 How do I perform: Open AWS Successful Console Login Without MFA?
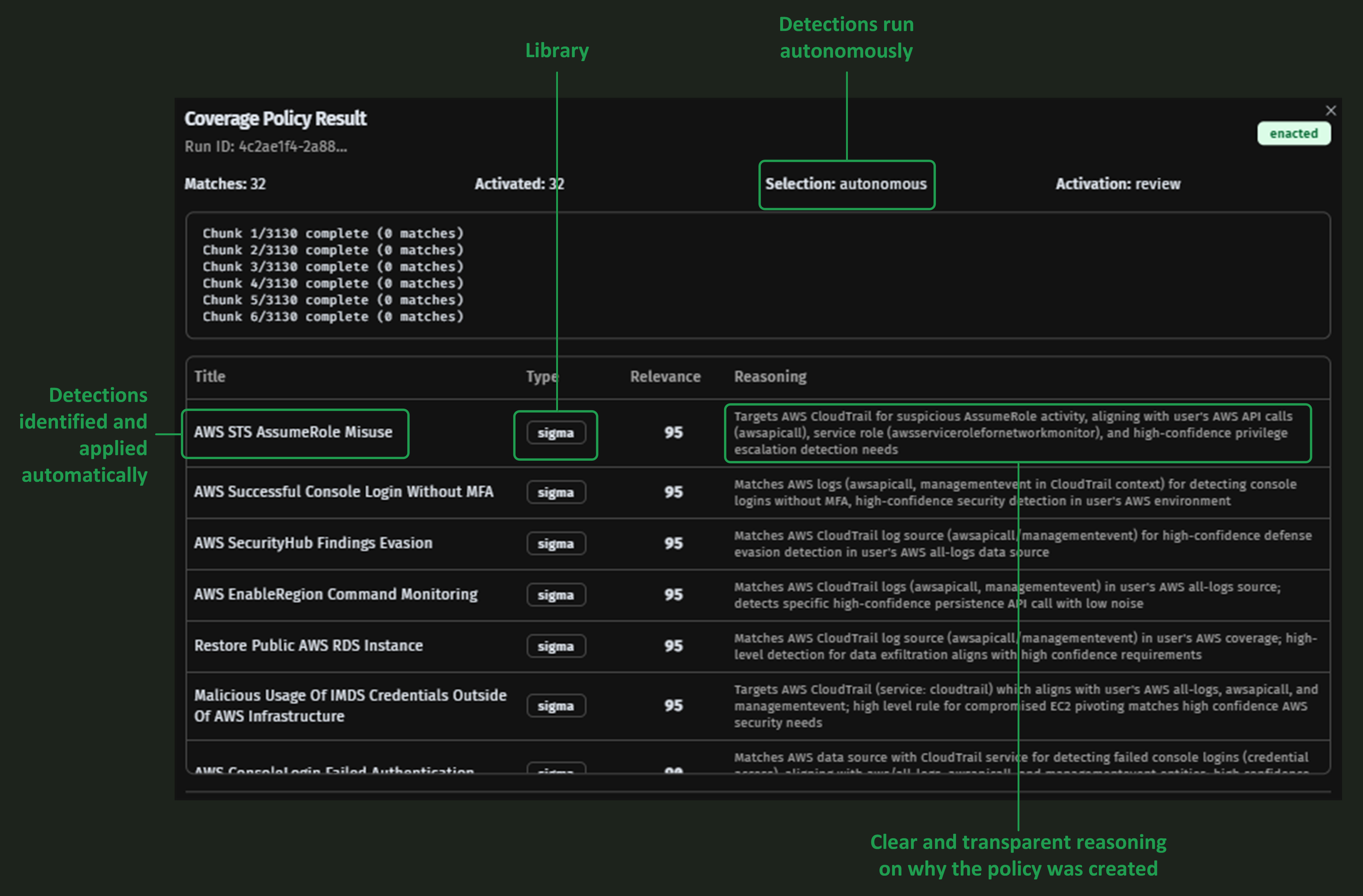point(343,492)
